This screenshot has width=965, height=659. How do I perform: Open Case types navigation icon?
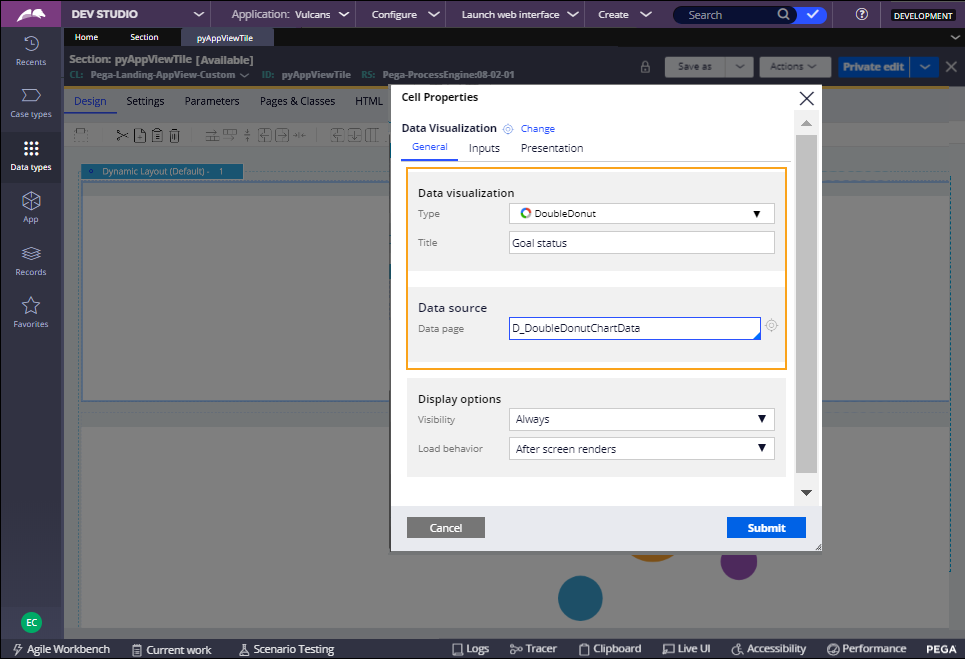(31, 102)
